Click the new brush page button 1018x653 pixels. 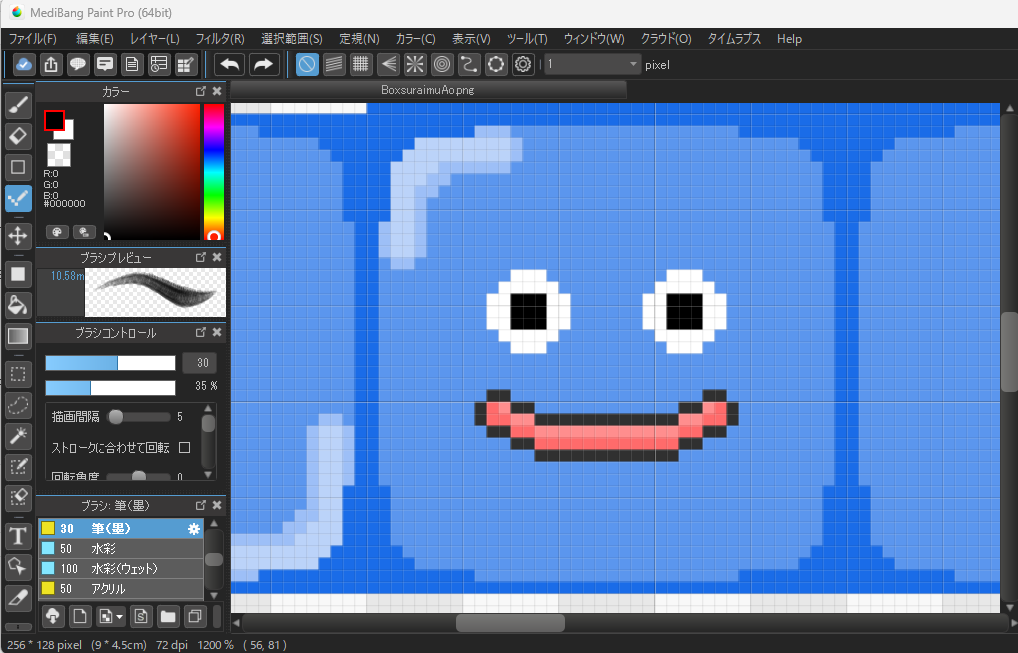80,616
